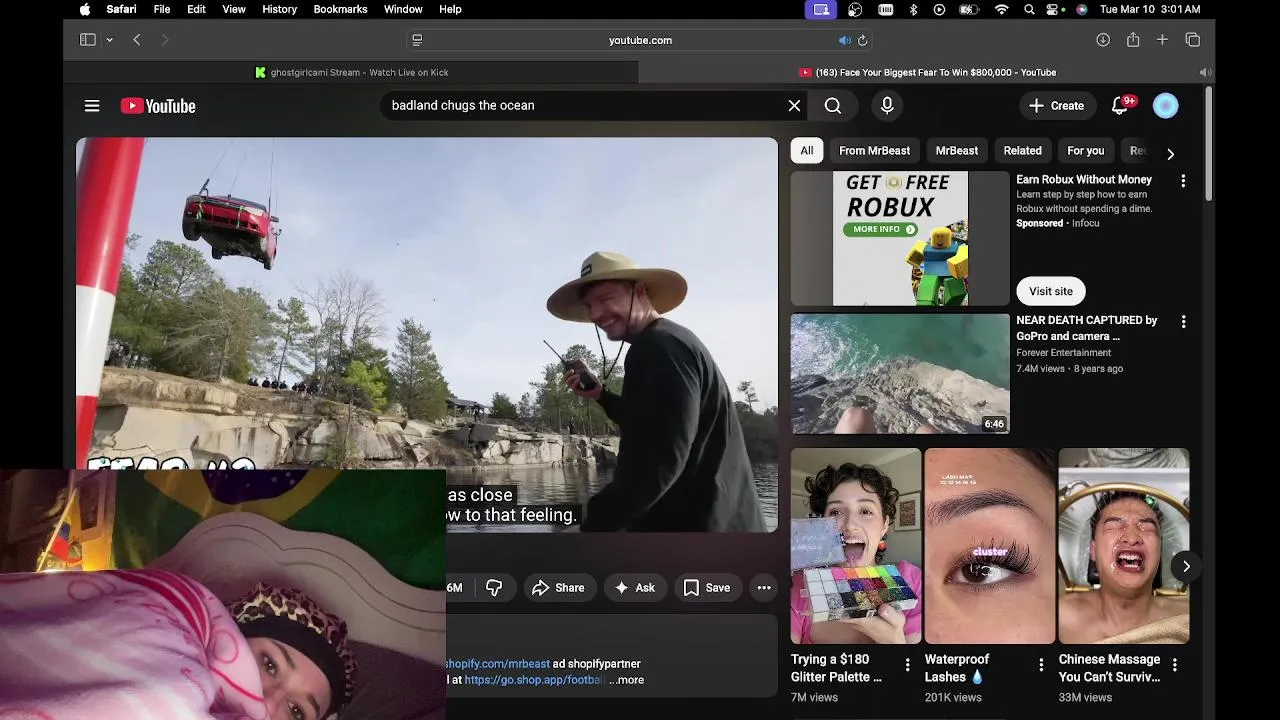Open the Safari History menu

[x=279, y=9]
